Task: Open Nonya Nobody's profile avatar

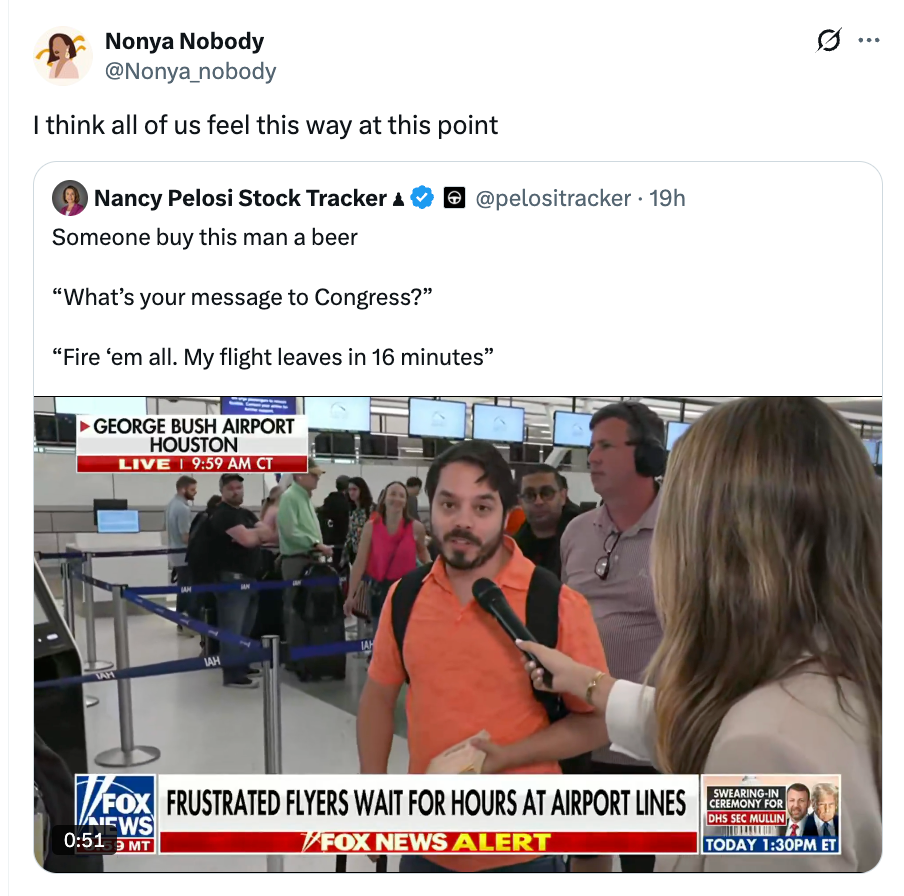Action: [x=63, y=56]
